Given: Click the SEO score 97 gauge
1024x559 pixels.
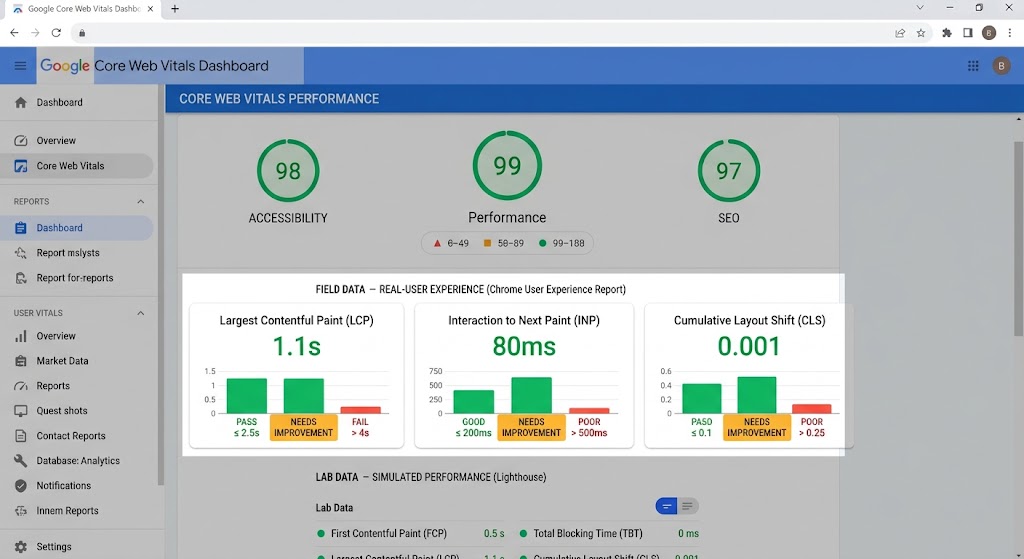Looking at the screenshot, I should coord(729,170).
